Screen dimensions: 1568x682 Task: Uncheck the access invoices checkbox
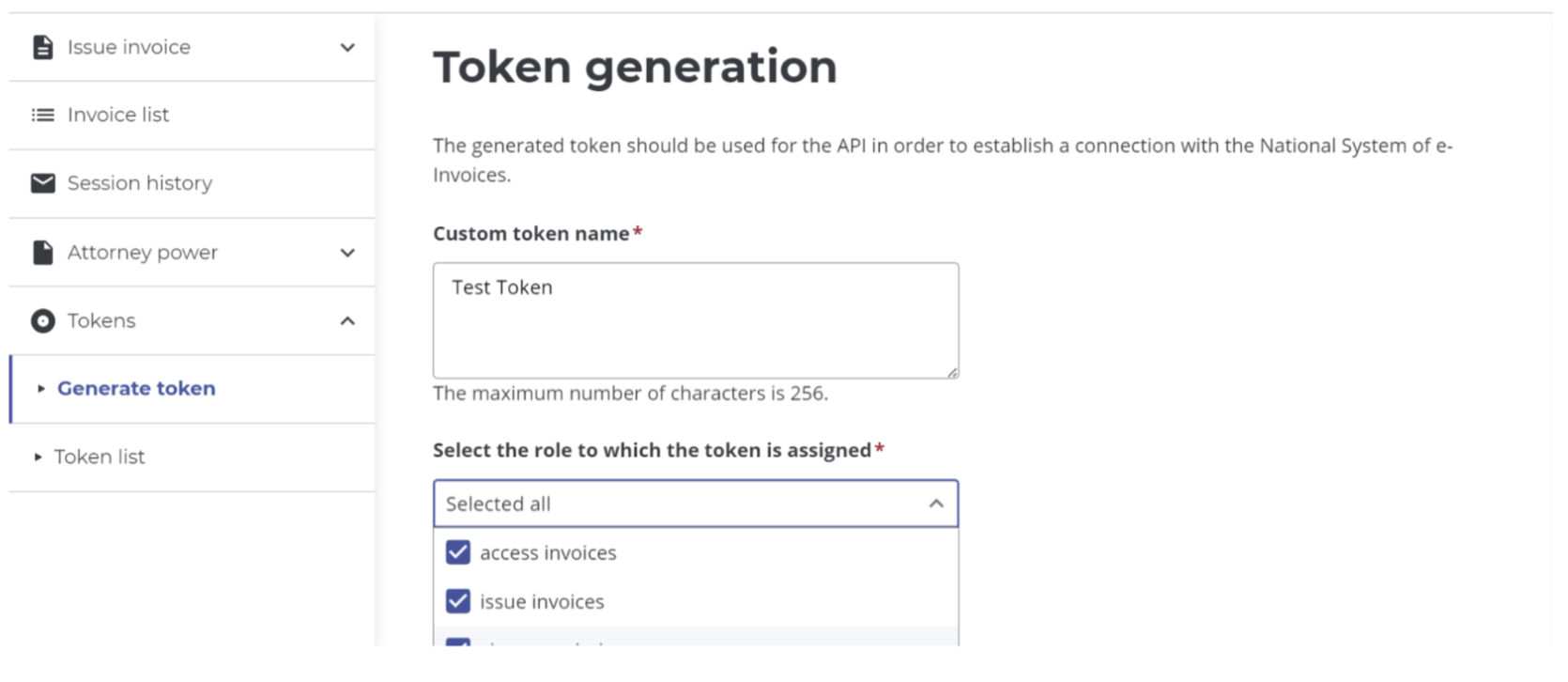[458, 552]
